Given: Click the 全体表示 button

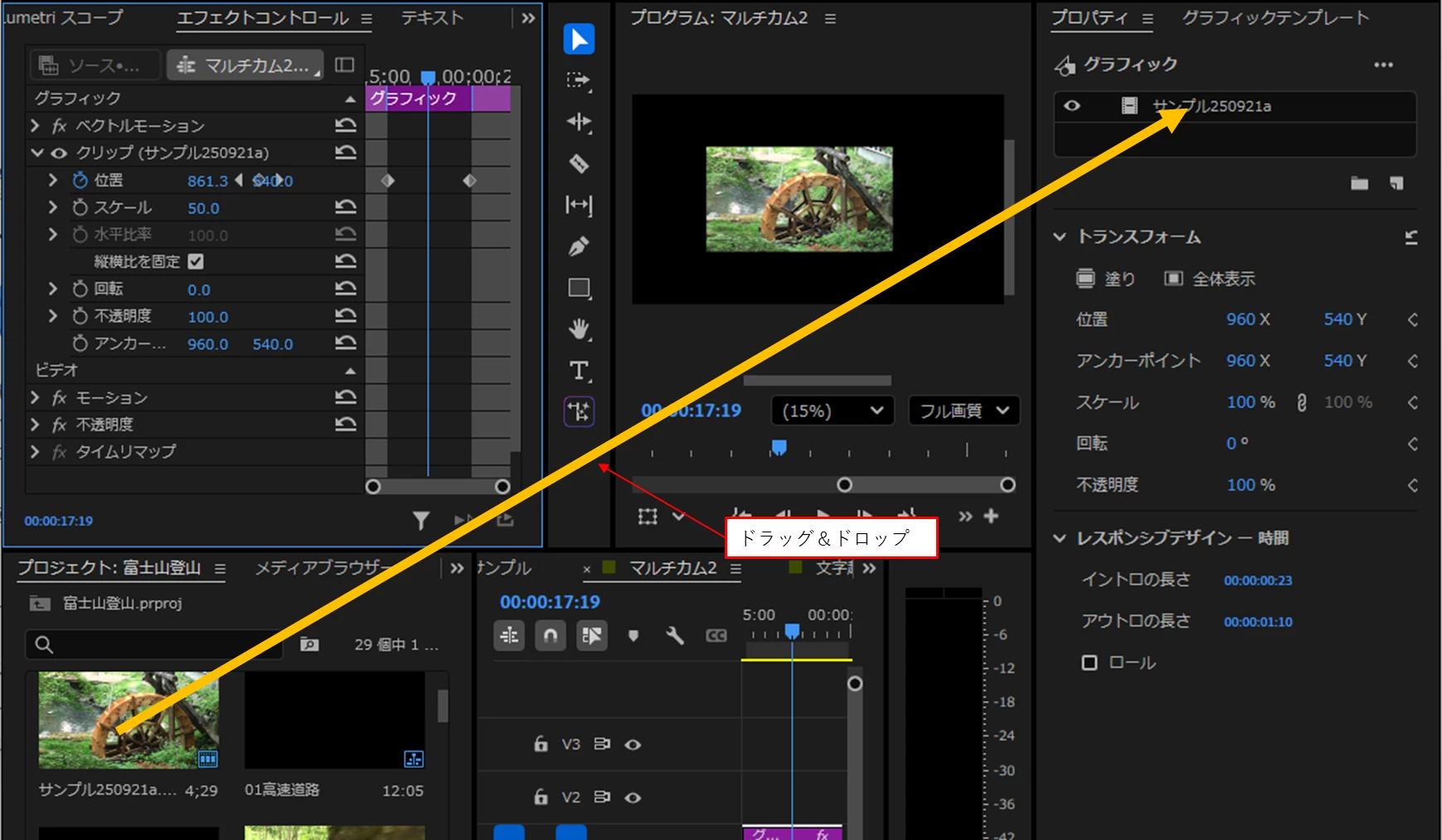Looking at the screenshot, I should 1210,279.
